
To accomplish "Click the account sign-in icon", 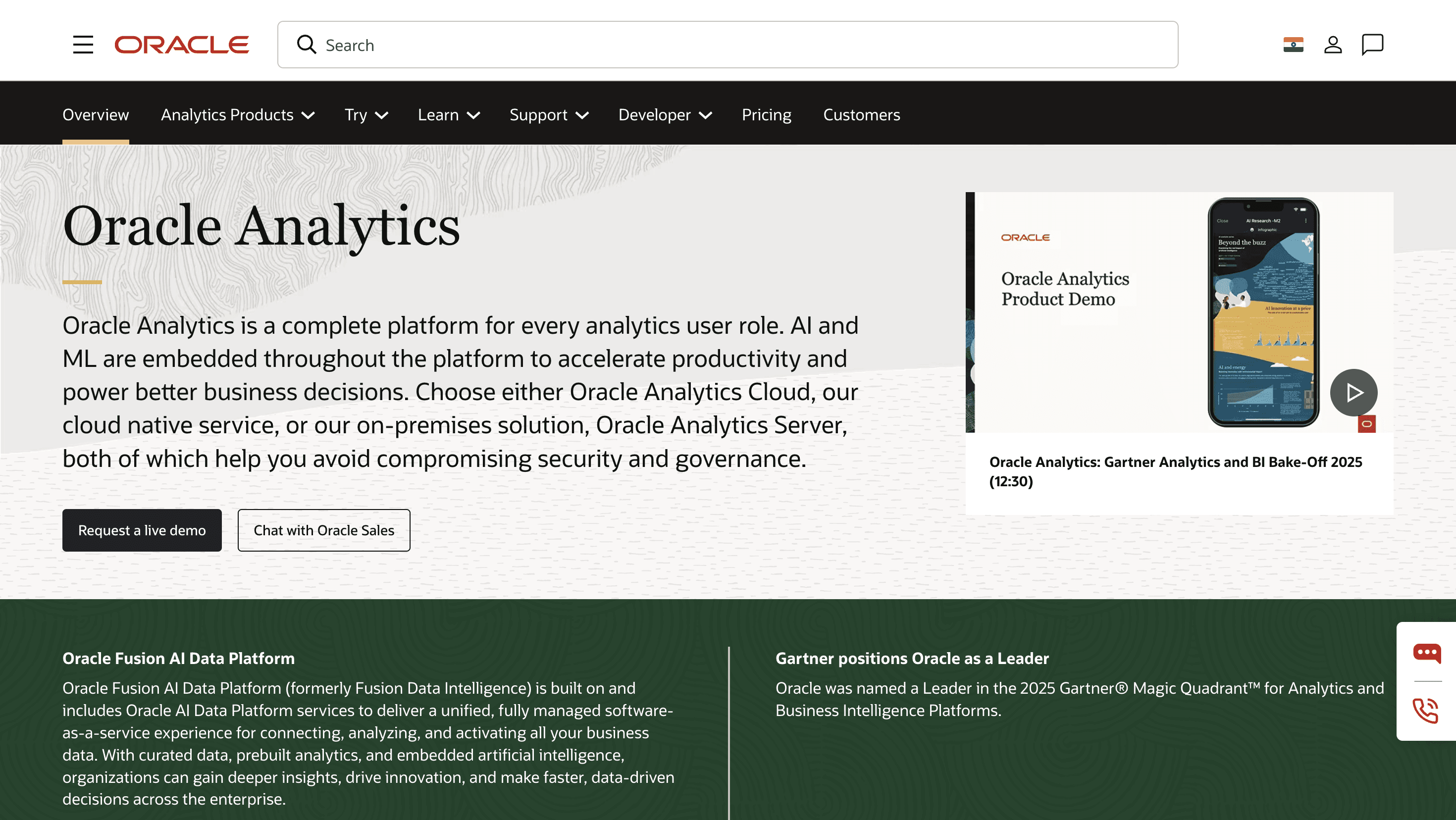I will tap(1333, 44).
